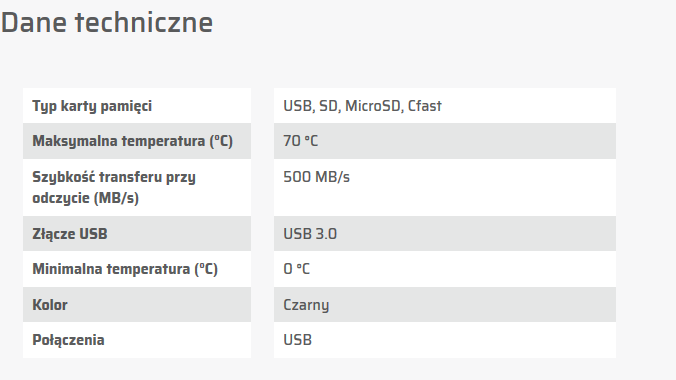
Task: Click the '70 °C' value cell
Action: click(x=445, y=141)
